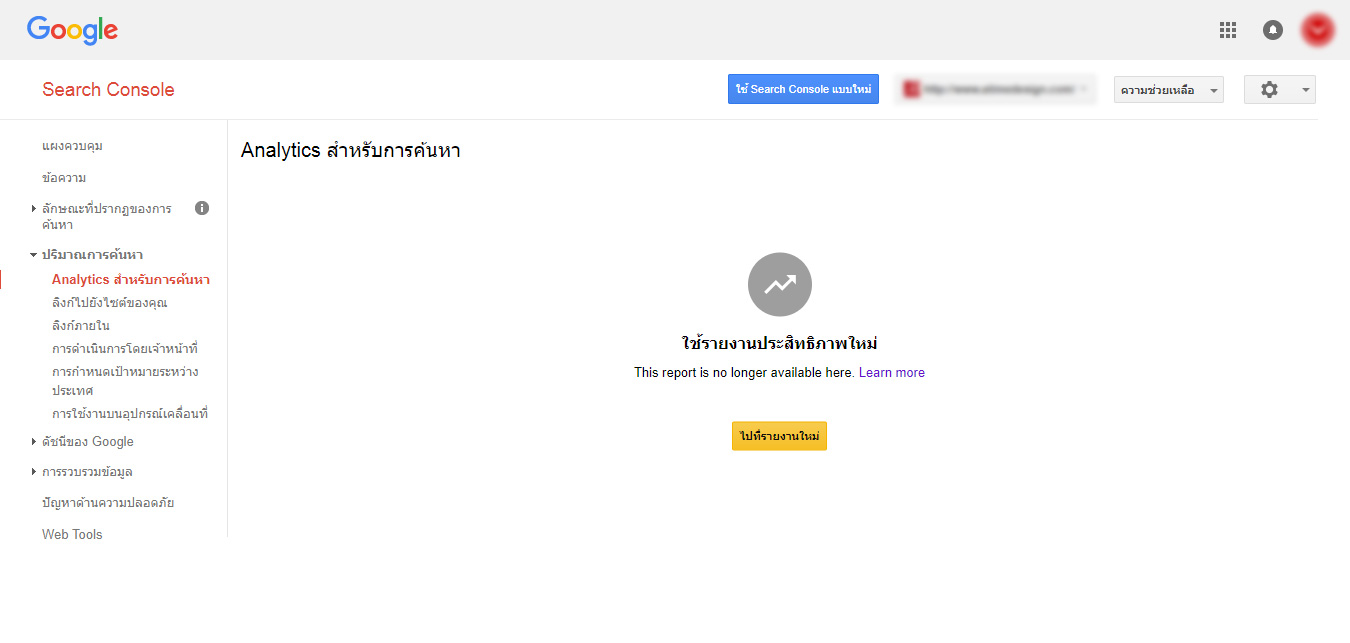The image size is (1350, 643).
Task: Open the account profile avatar
Action: [1318, 30]
